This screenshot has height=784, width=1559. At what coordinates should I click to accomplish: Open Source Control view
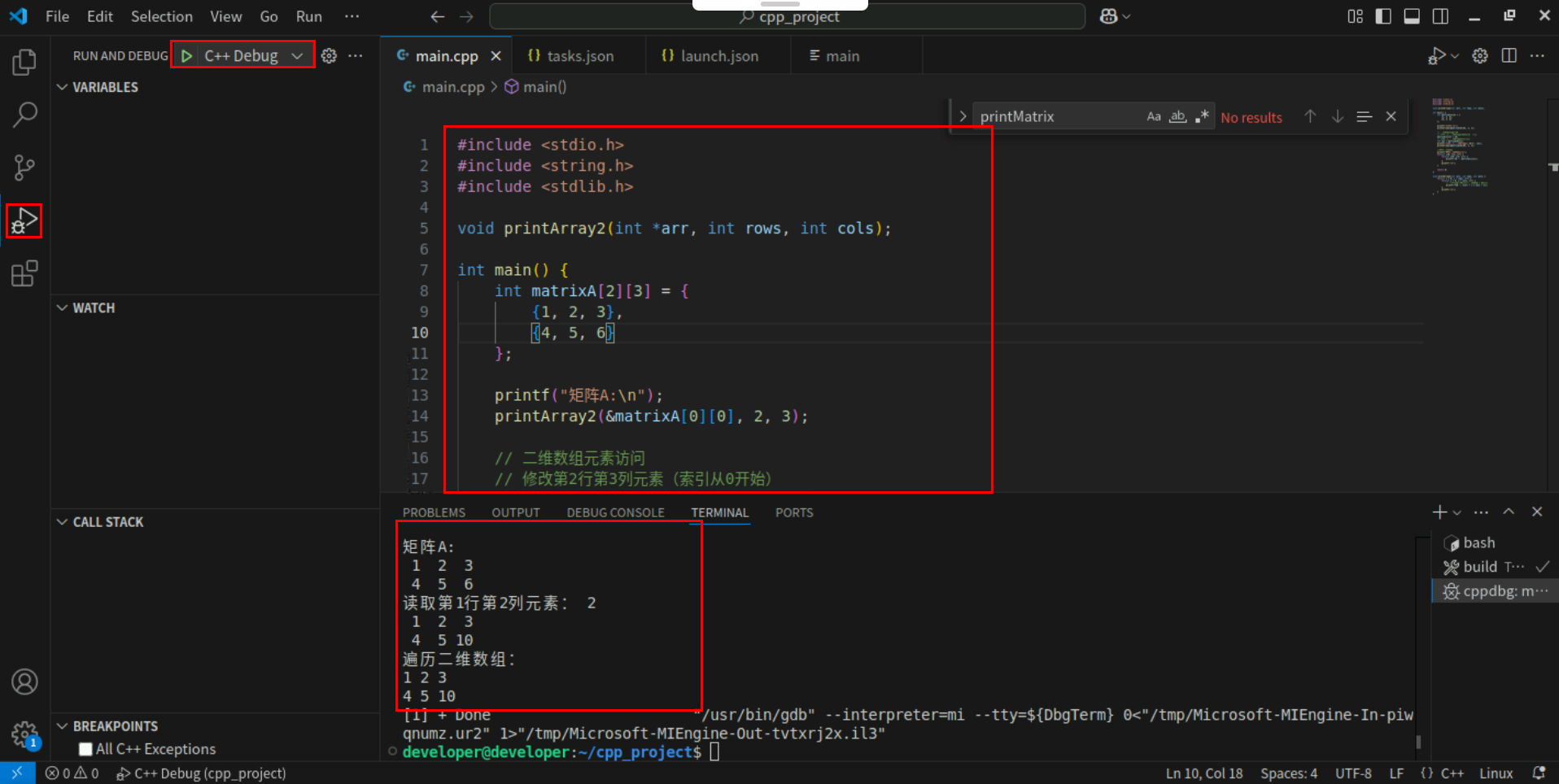(24, 168)
